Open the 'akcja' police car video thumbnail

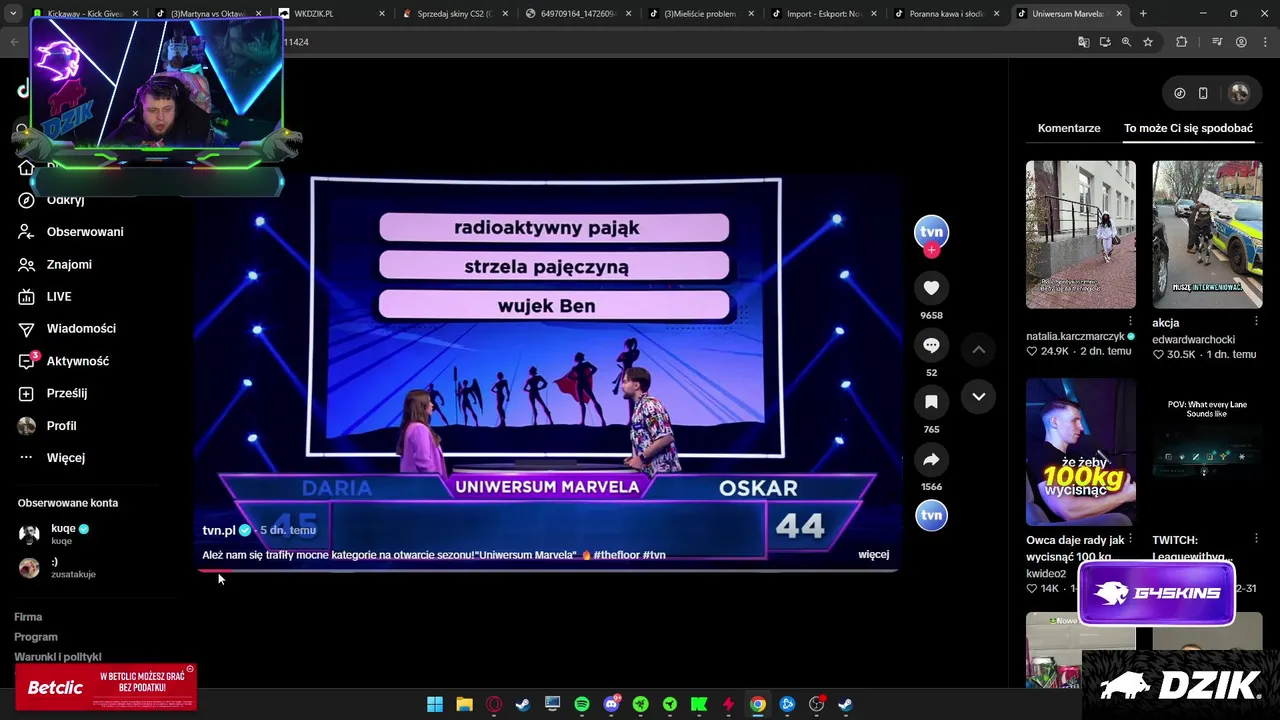(1207, 235)
